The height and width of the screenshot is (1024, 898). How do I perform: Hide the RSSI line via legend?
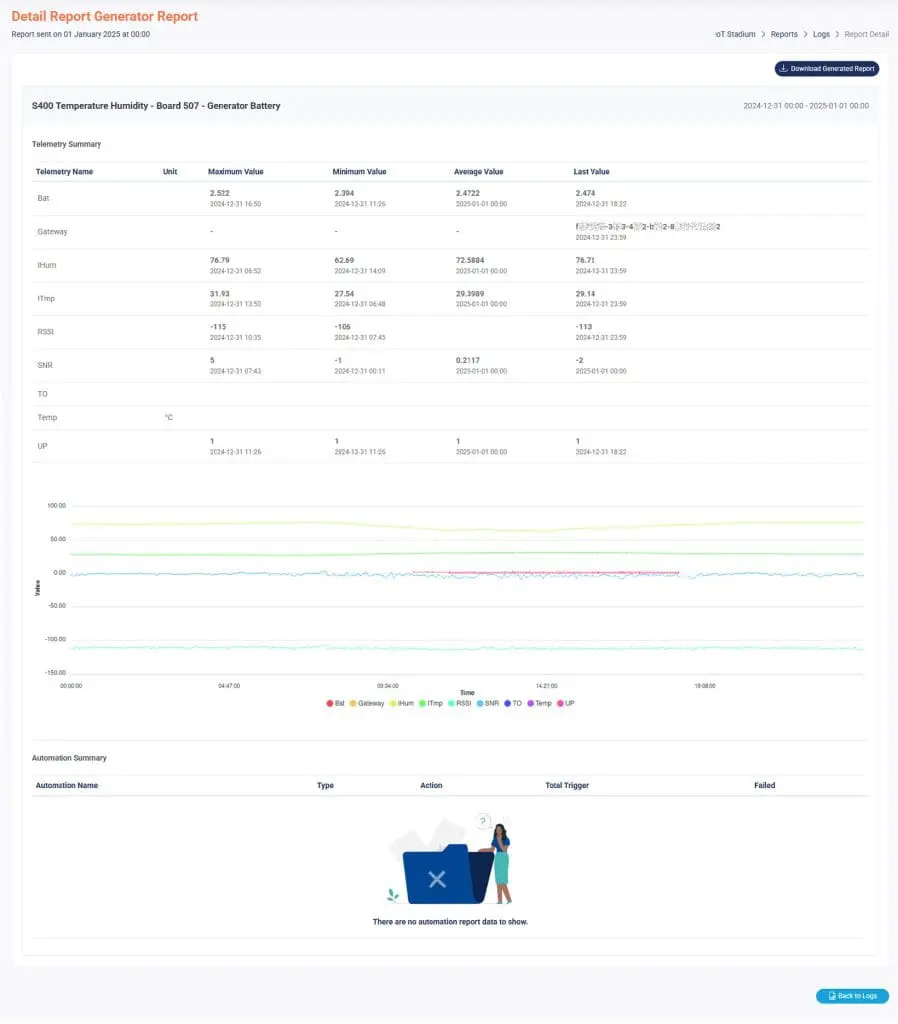click(461, 703)
